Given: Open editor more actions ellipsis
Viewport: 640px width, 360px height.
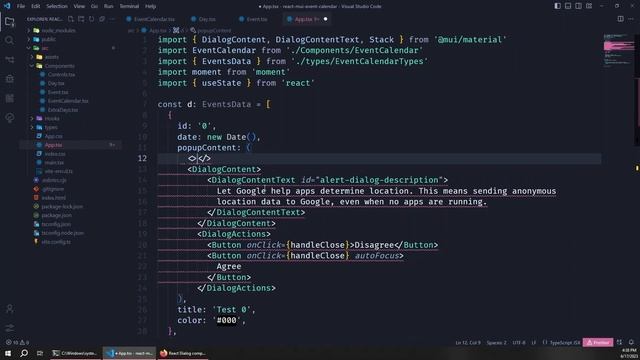Looking at the screenshot, I should coord(631,19).
